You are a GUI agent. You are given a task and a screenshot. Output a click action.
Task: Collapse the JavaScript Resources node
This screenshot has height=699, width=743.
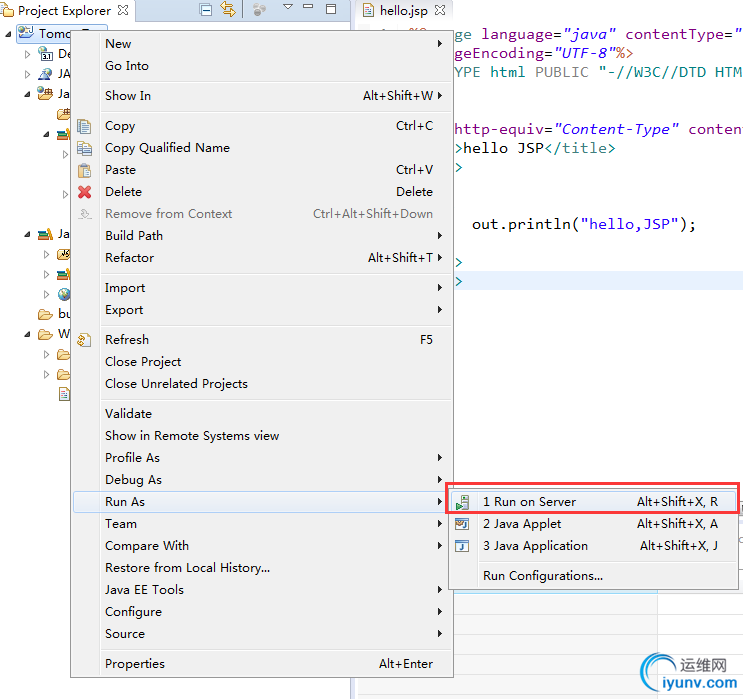click(27, 234)
